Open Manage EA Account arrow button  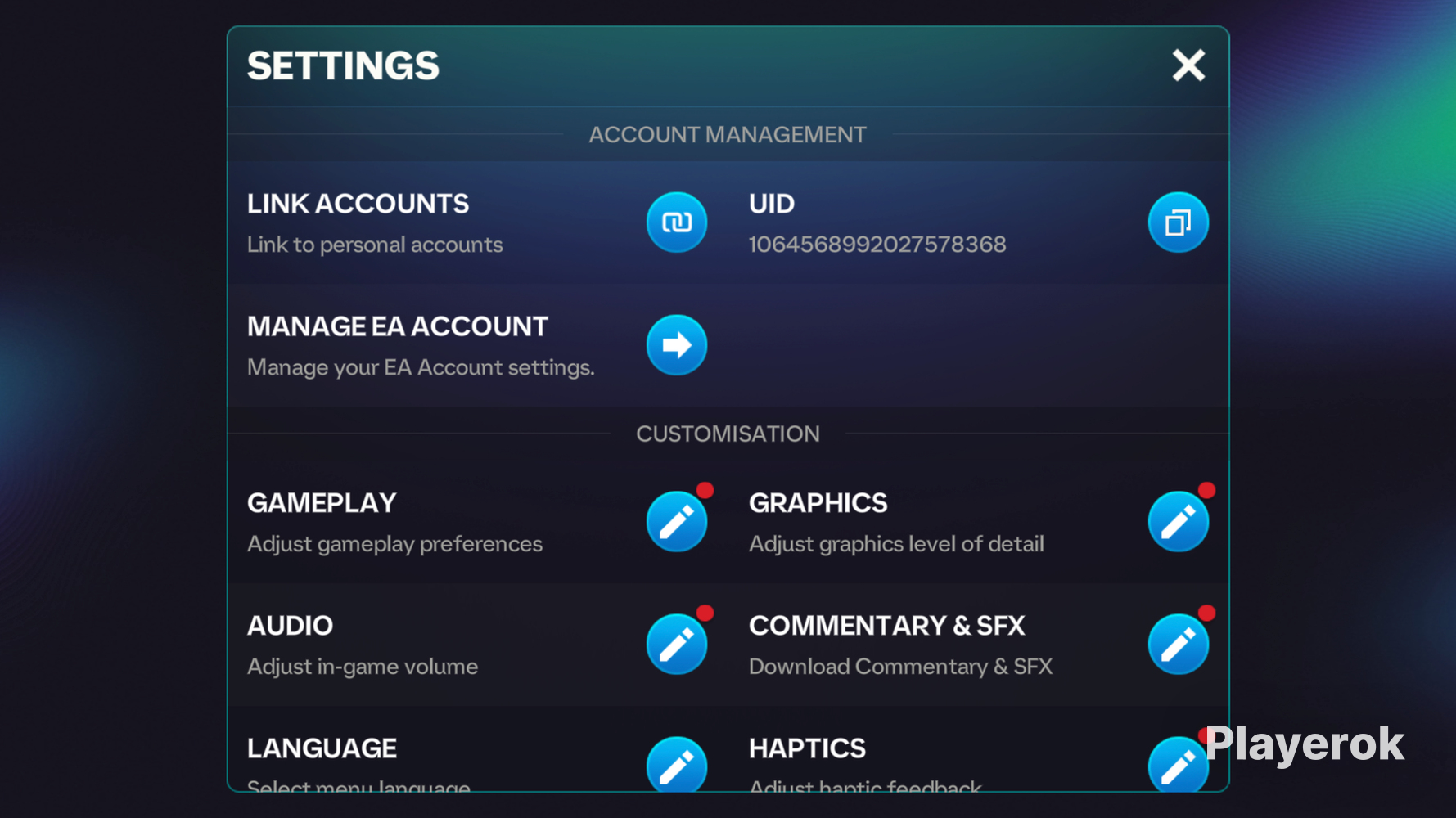[677, 345]
